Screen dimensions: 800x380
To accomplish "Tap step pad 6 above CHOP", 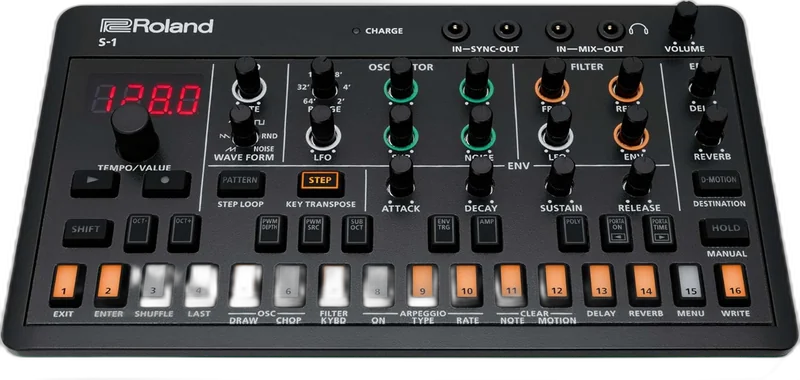I will [x=289, y=285].
